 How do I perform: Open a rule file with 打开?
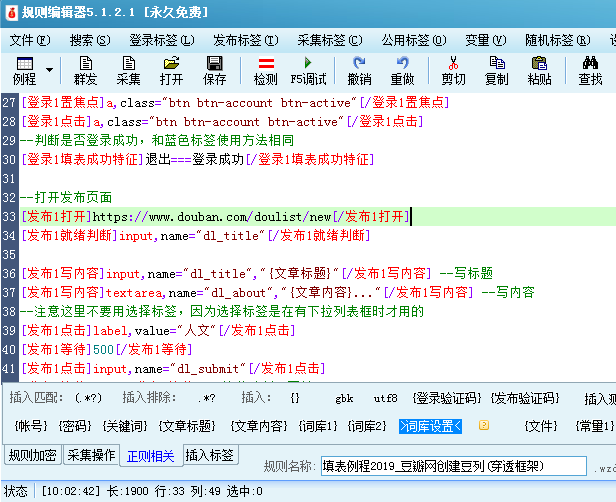pos(171,71)
